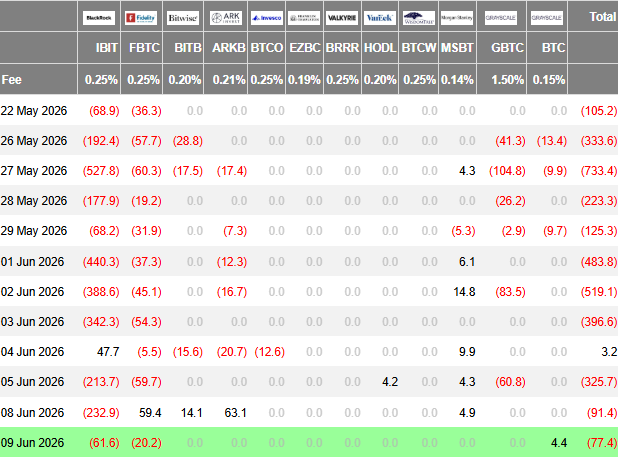Select the (733.4) total value

tap(599, 171)
